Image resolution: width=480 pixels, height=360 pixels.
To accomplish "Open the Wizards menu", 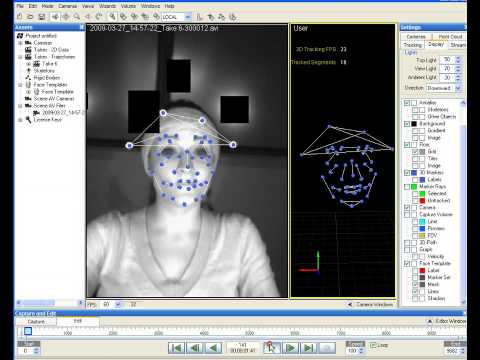I will click(107, 6).
